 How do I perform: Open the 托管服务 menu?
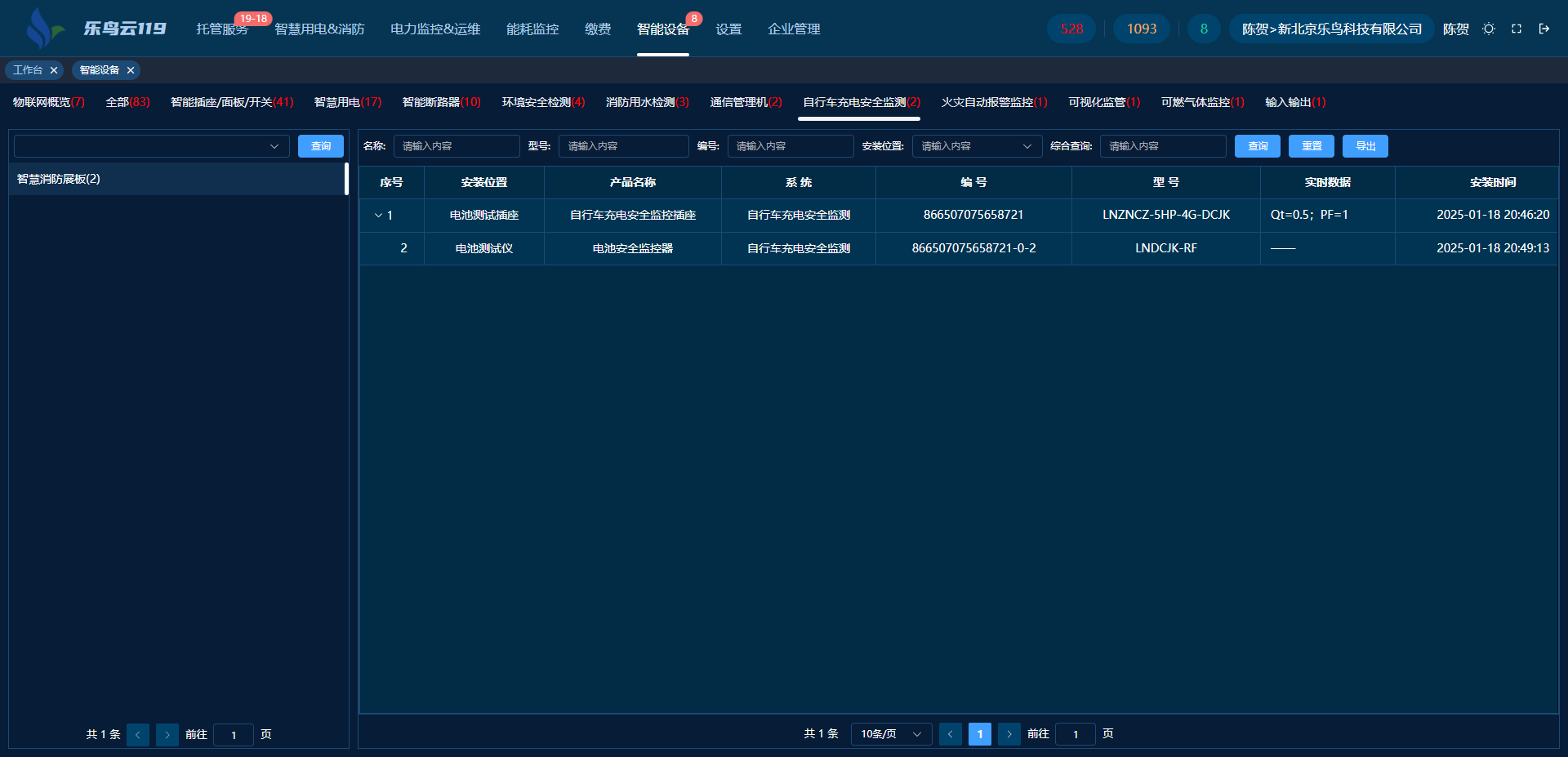[x=222, y=29]
